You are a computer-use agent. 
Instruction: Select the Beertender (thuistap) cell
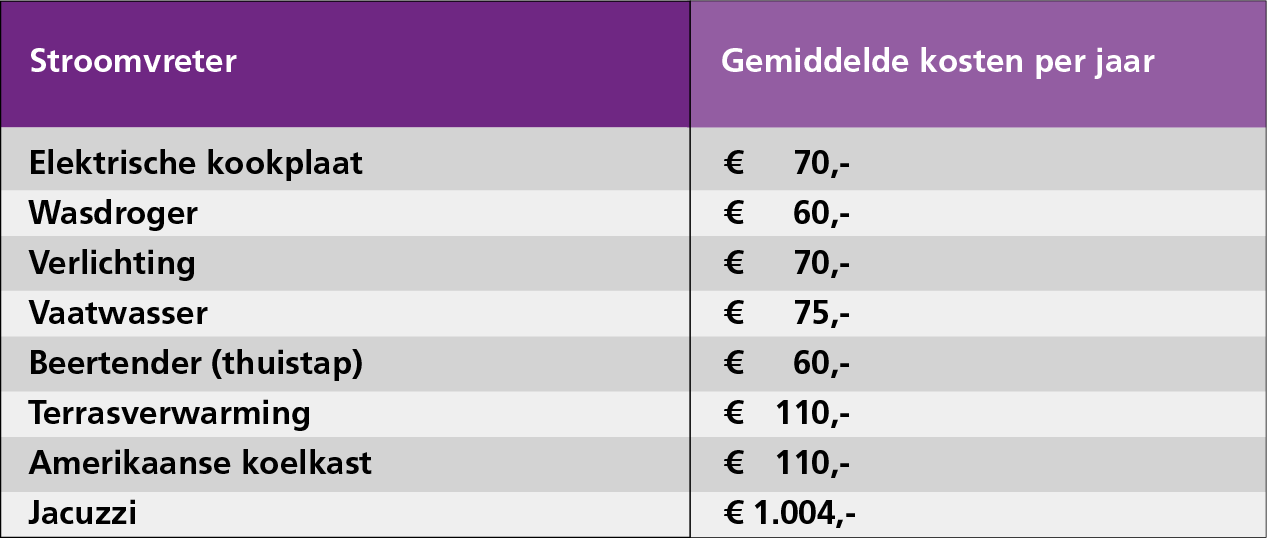(196, 363)
